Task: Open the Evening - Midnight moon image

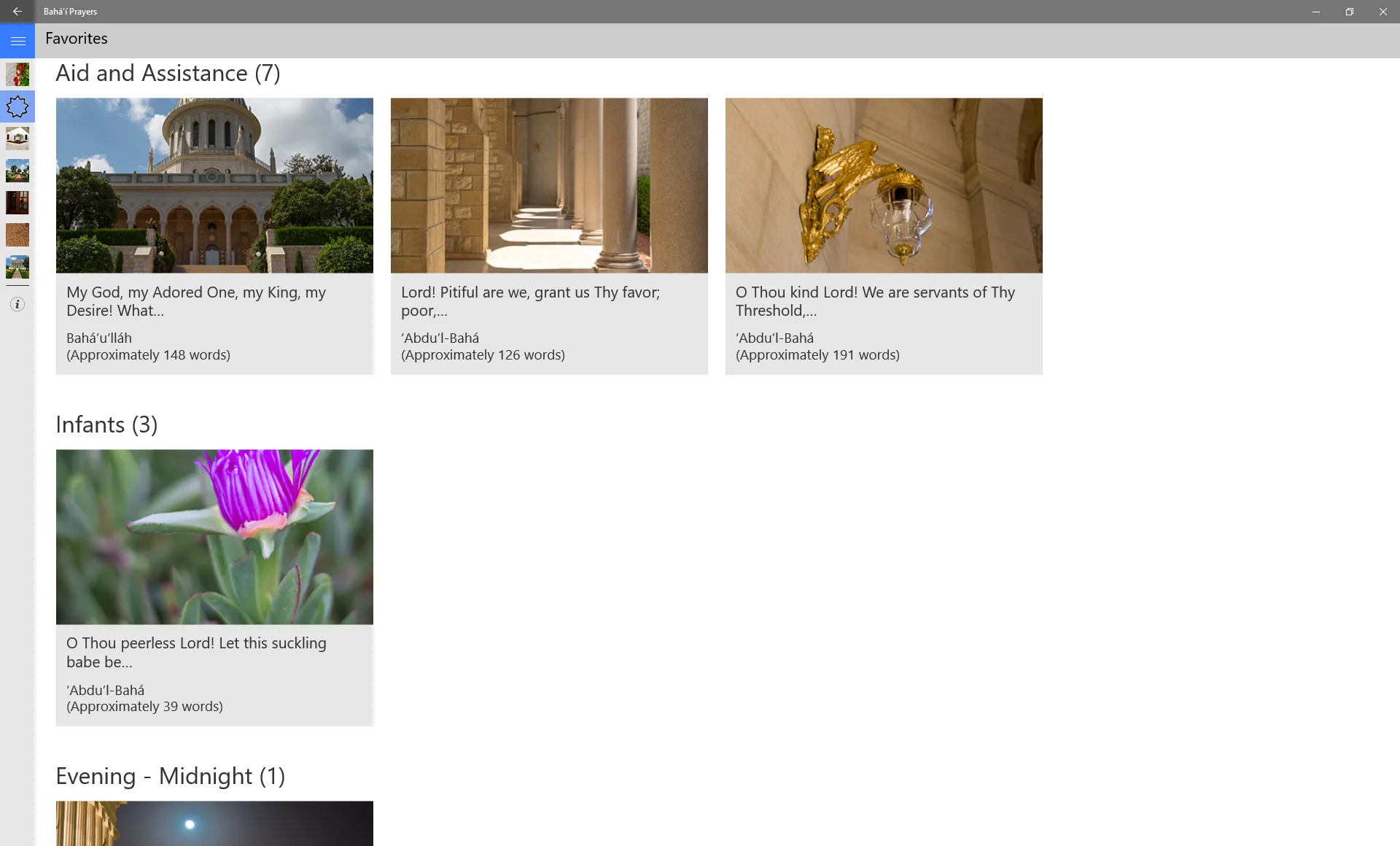Action: (214, 823)
